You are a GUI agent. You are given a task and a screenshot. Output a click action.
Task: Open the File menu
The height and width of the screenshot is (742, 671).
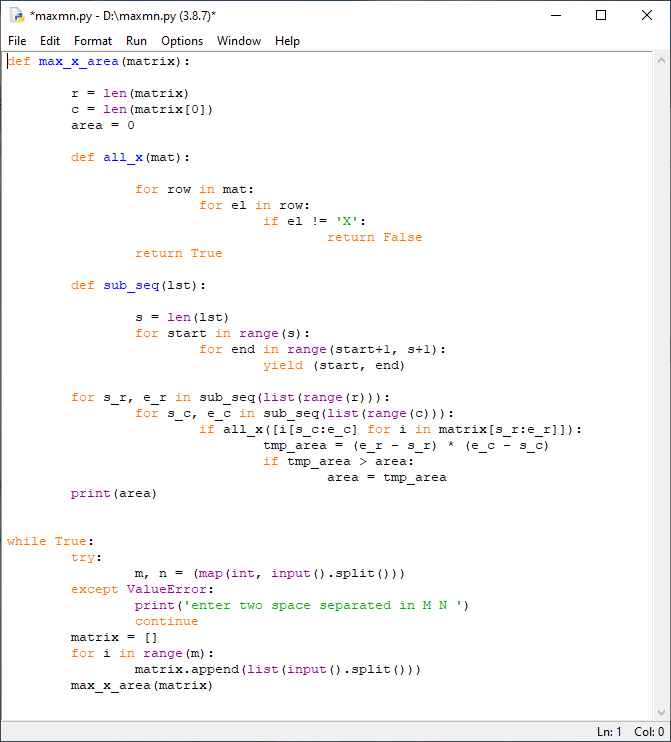tap(17, 41)
